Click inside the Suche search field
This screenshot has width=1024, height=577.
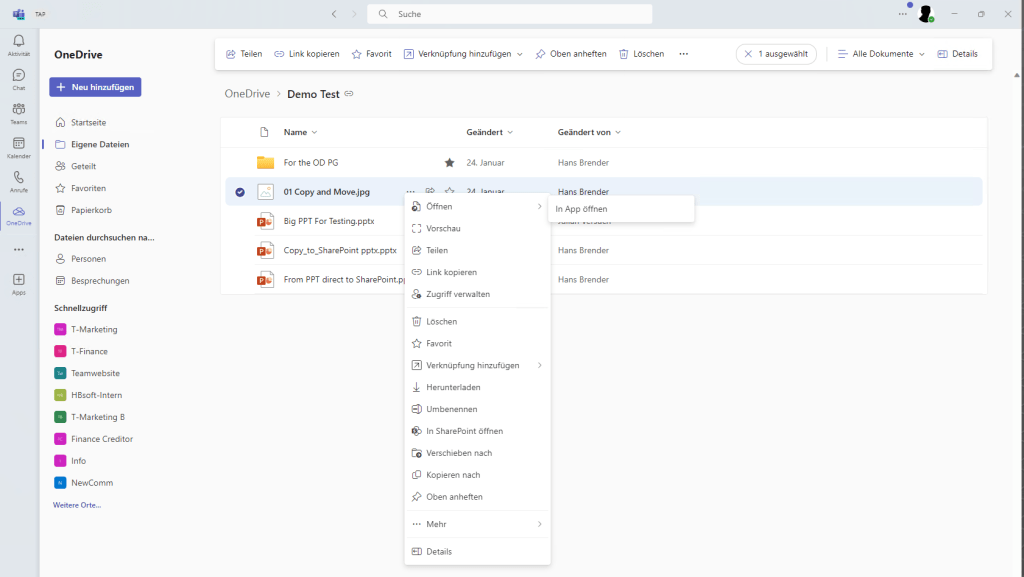(509, 13)
